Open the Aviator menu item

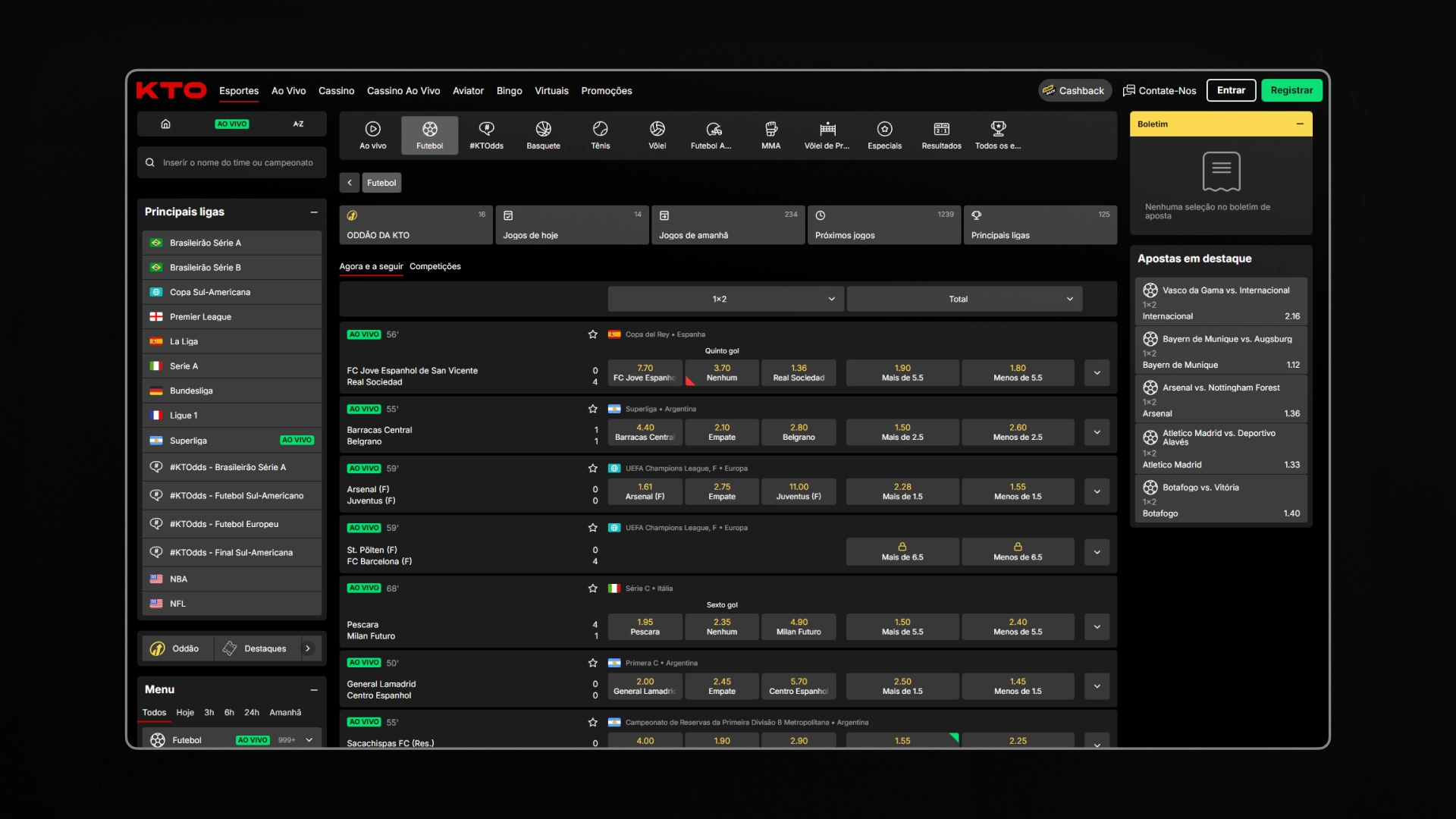click(x=468, y=91)
